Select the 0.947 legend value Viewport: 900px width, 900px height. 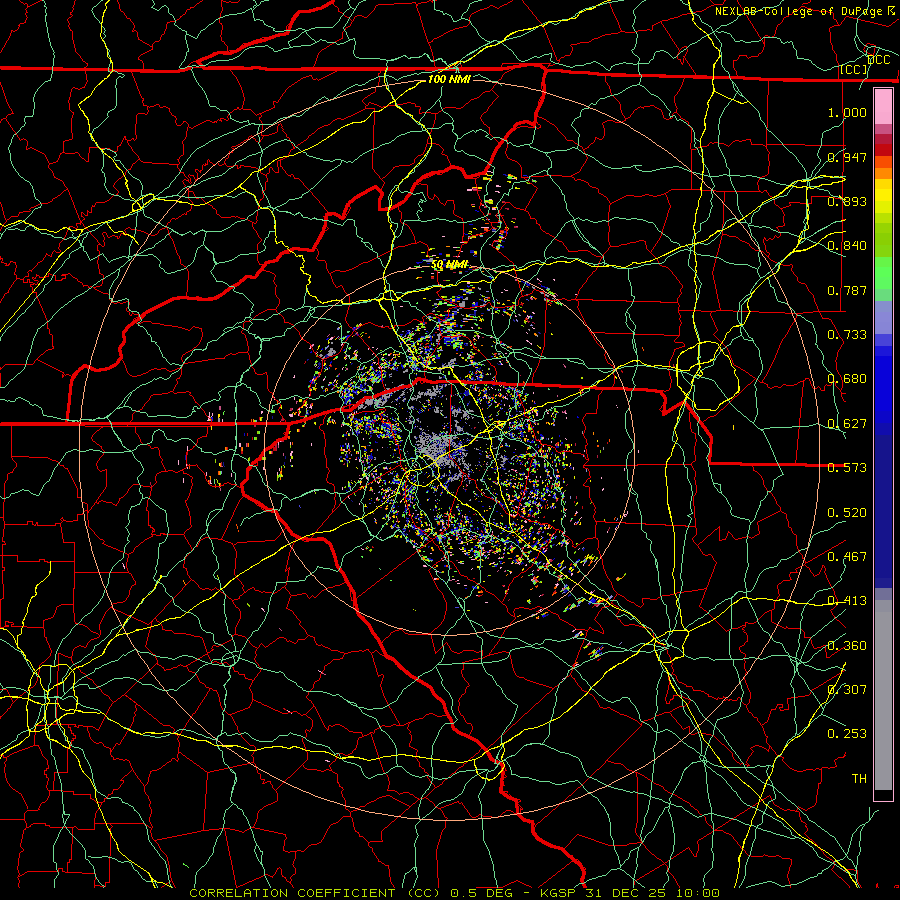coord(847,157)
